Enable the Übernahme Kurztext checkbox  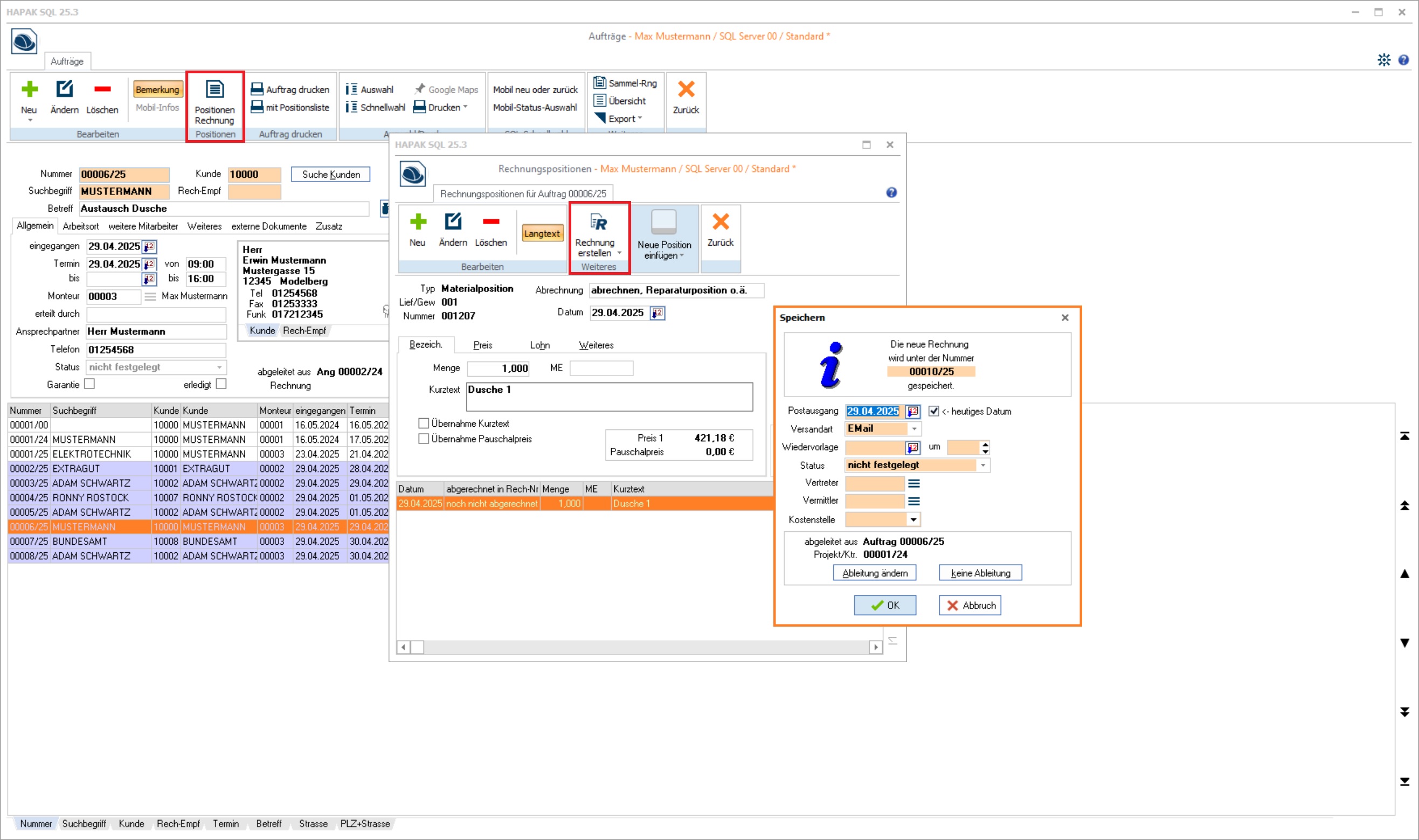[424, 424]
